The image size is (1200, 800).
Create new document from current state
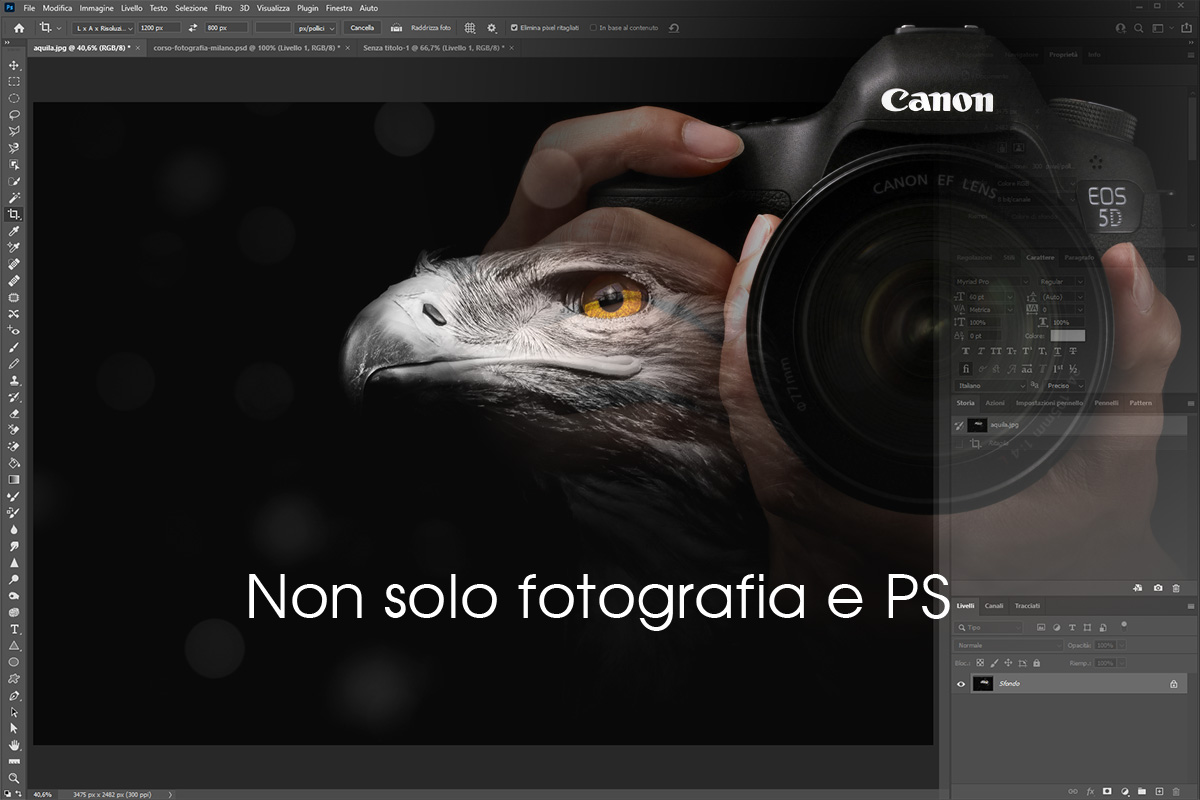click(x=1139, y=588)
